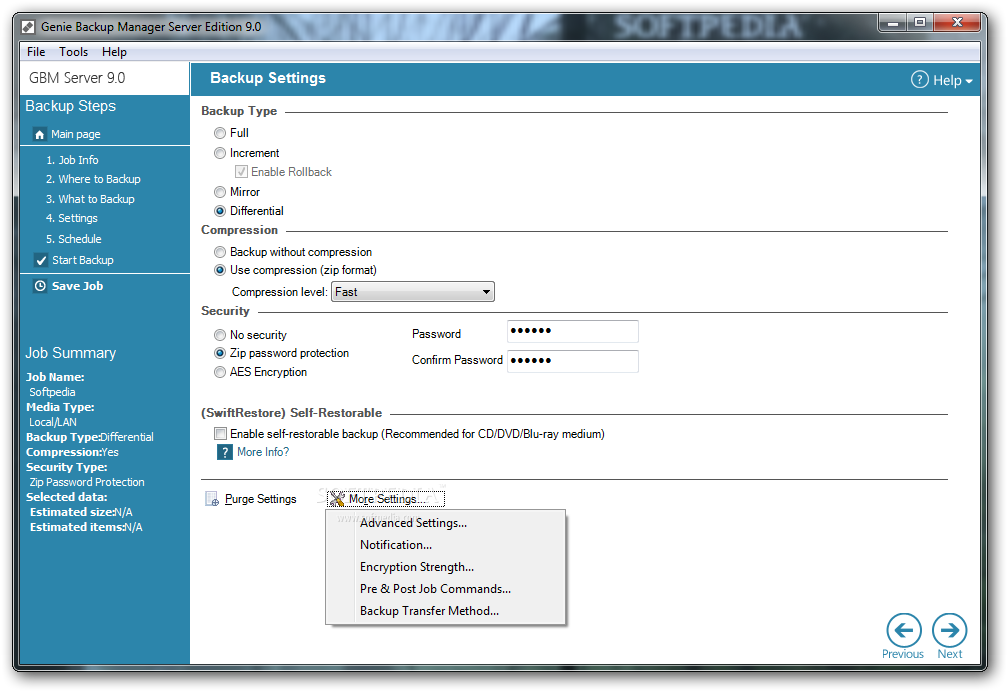This screenshot has height=692, width=1008.
Task: Click the Softpedia job name value
Action: (52, 392)
